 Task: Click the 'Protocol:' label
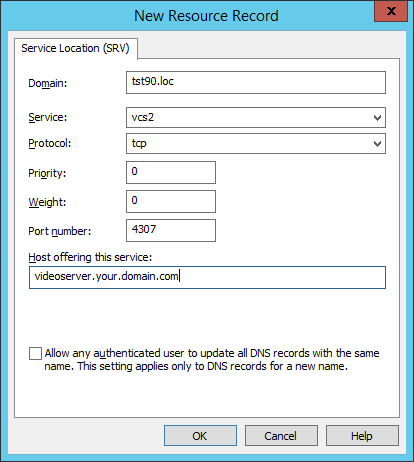click(x=50, y=143)
